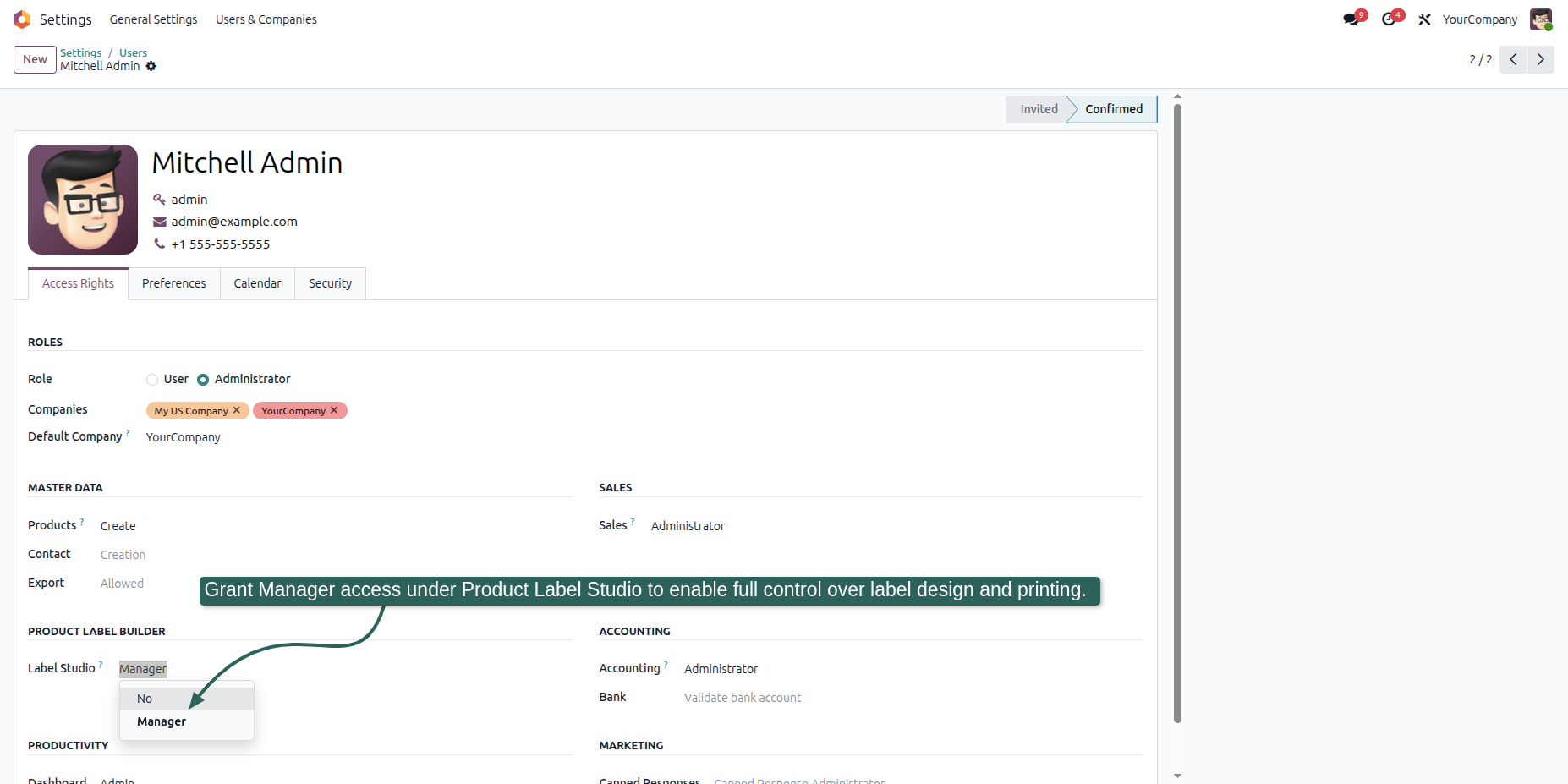Switch to the Access Rights tab
Image resolution: width=1568 pixels, height=784 pixels.
[78, 283]
